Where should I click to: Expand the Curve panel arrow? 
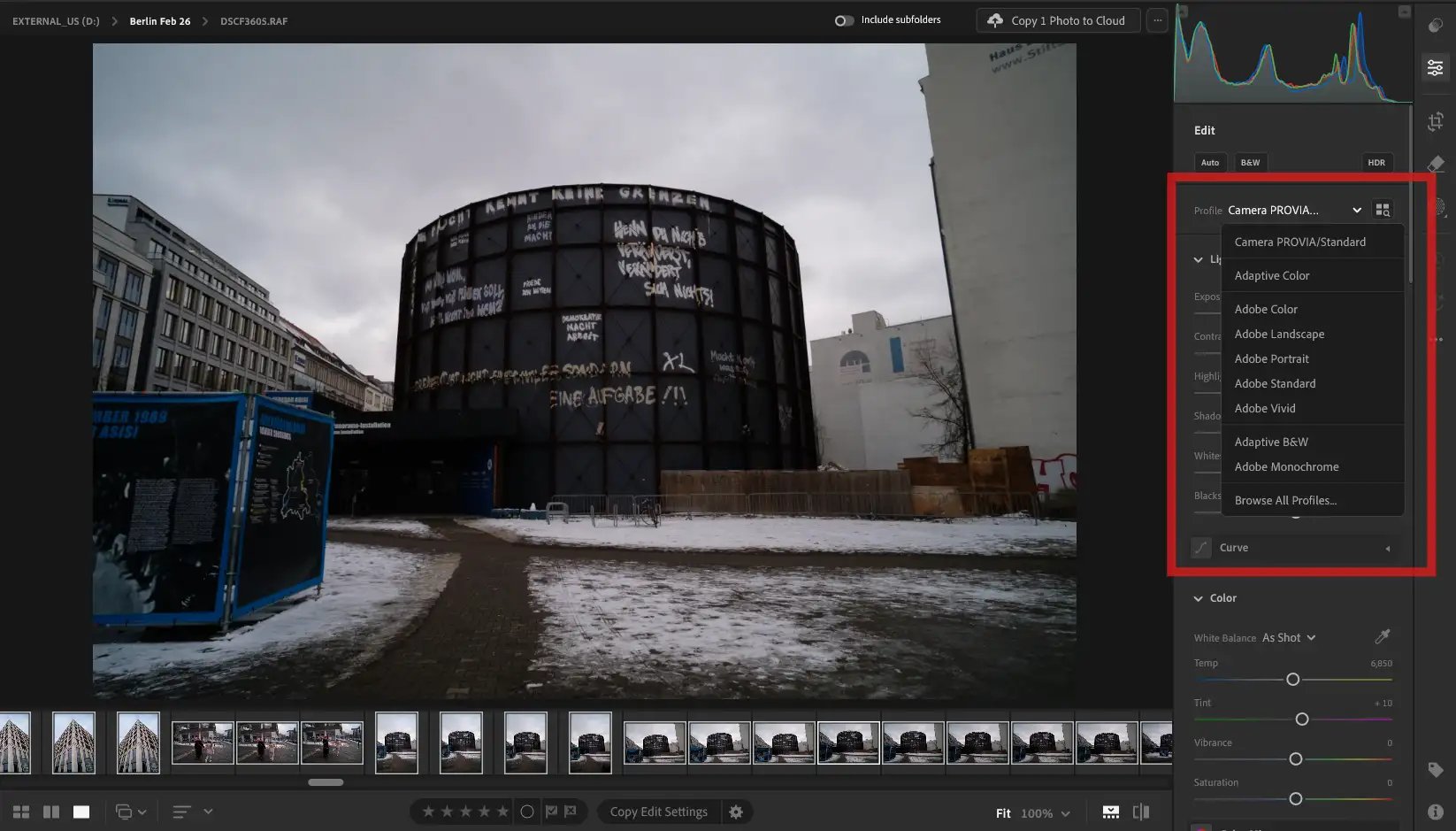[x=1387, y=549]
